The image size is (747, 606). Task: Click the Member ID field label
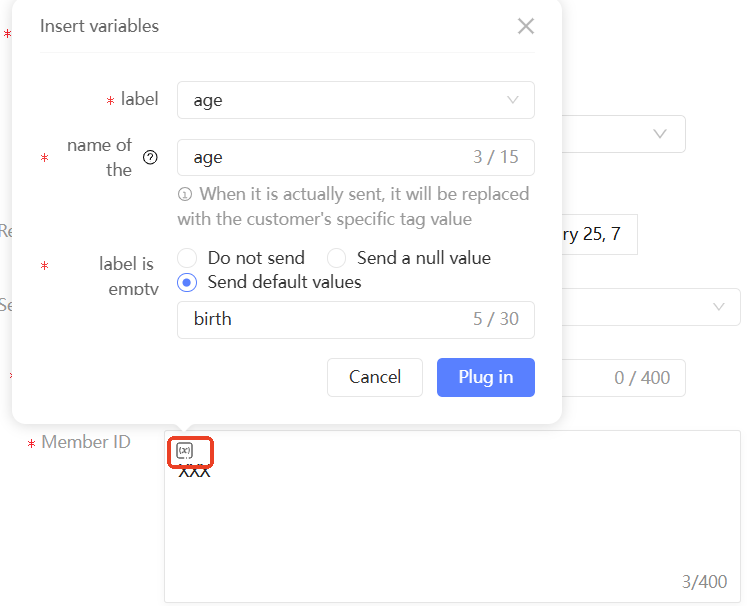[86, 442]
